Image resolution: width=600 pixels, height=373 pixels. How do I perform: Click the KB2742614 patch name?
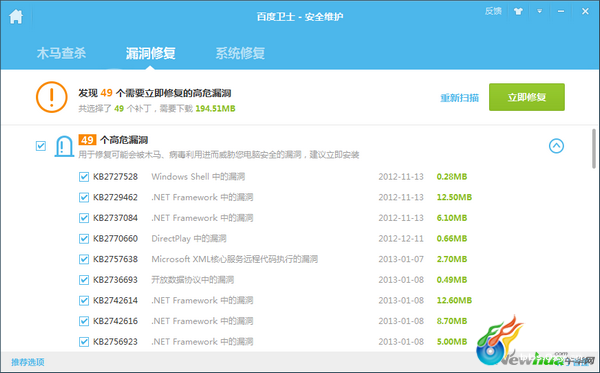click(x=116, y=301)
